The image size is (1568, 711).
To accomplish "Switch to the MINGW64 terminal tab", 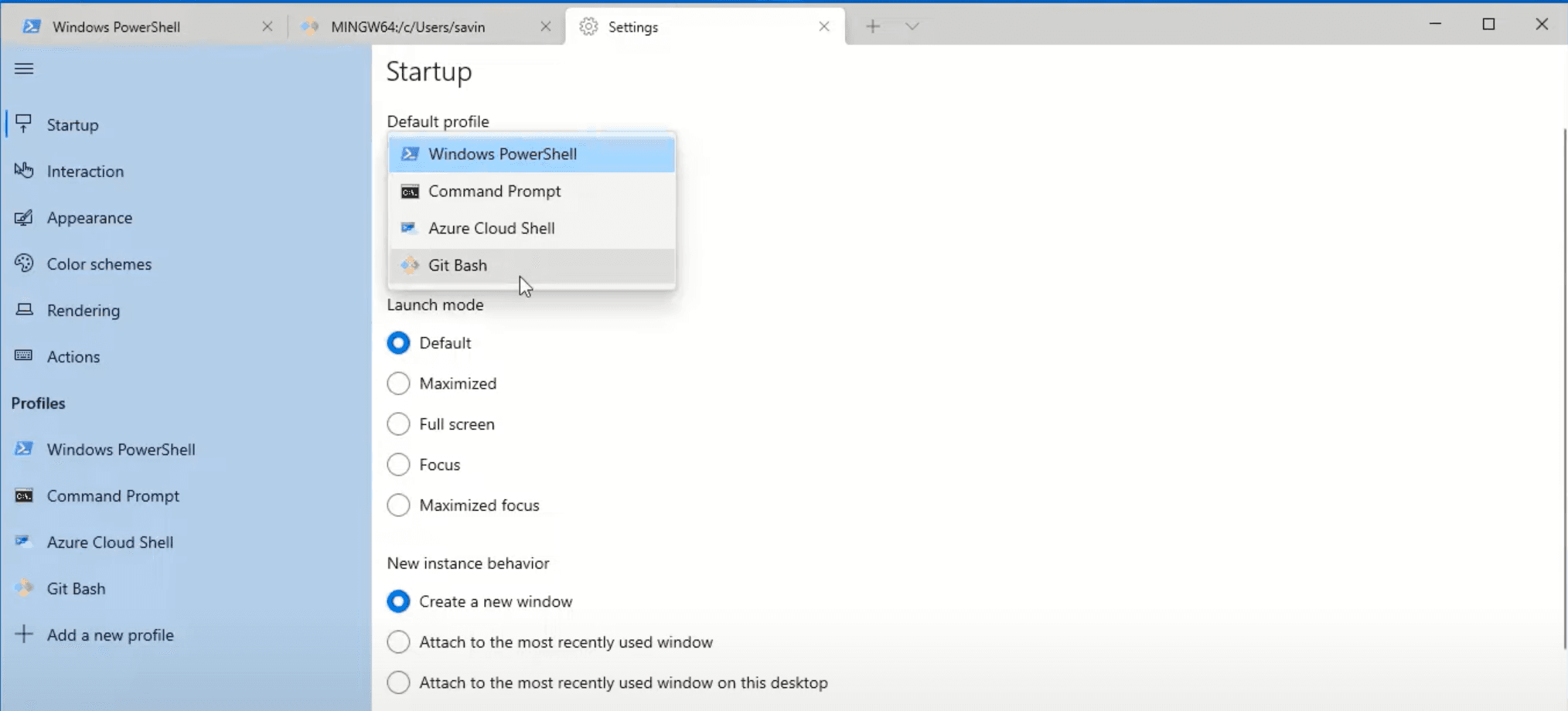I will point(407,26).
